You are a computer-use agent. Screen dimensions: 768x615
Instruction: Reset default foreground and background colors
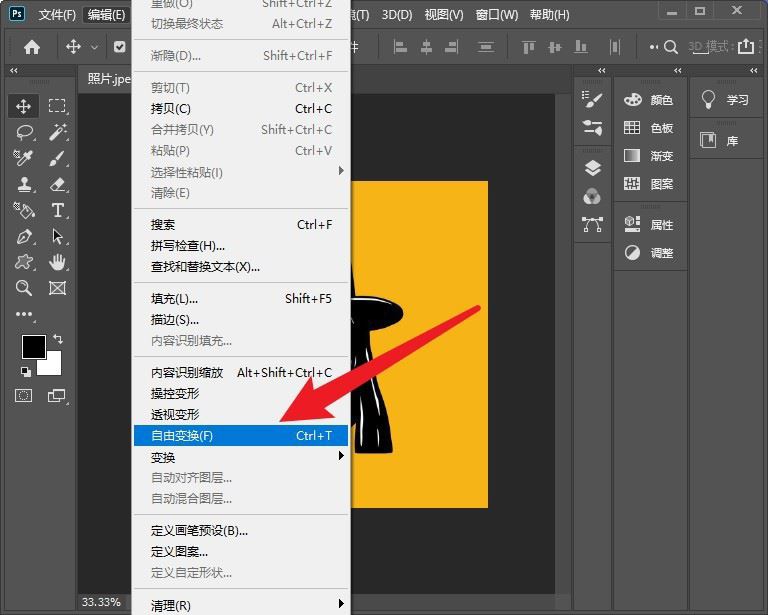click(25, 371)
